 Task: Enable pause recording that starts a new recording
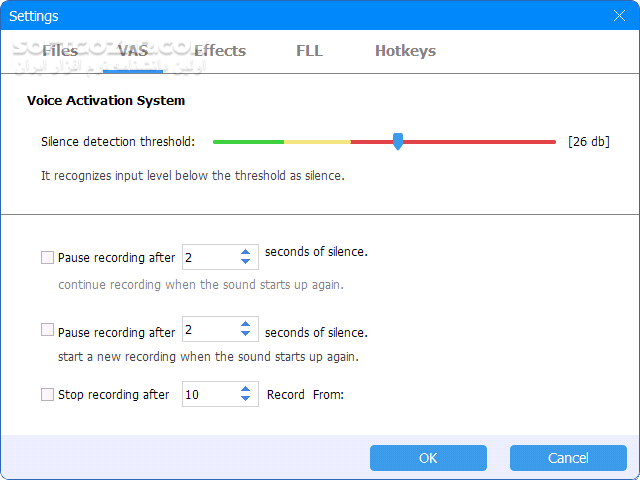pyautogui.click(x=47, y=330)
